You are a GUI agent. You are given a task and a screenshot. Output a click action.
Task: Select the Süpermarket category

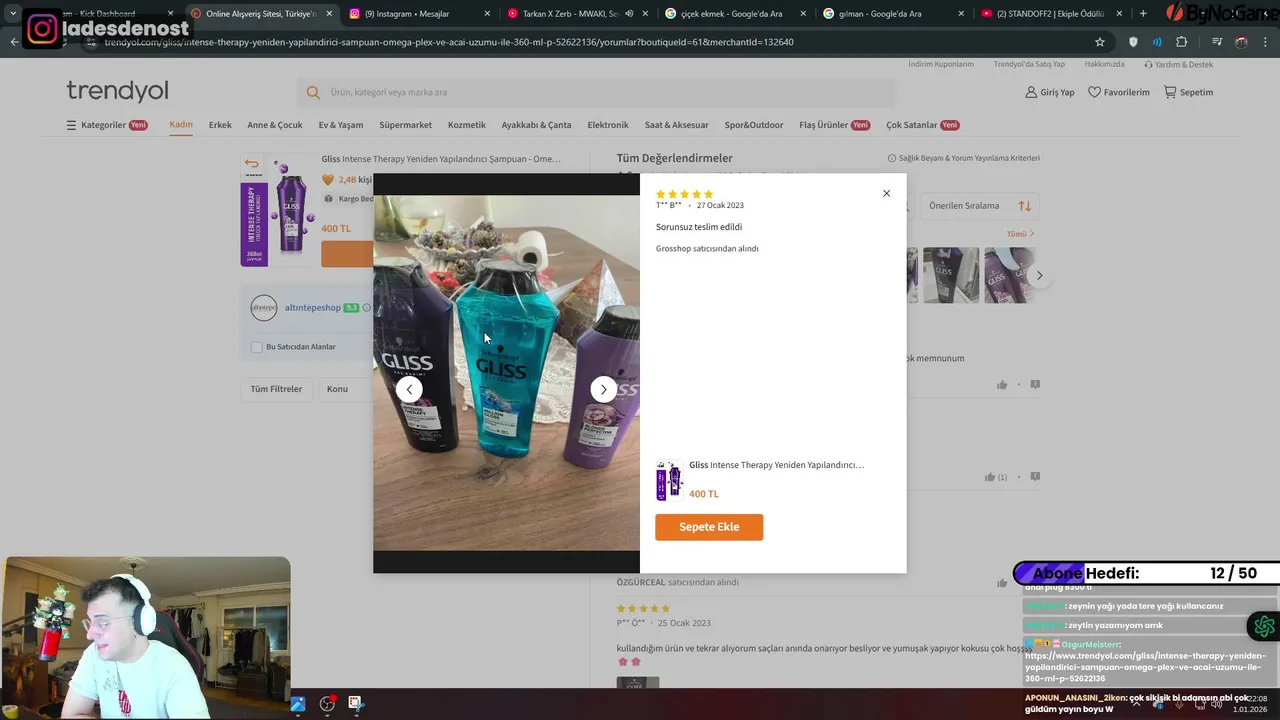[405, 125]
